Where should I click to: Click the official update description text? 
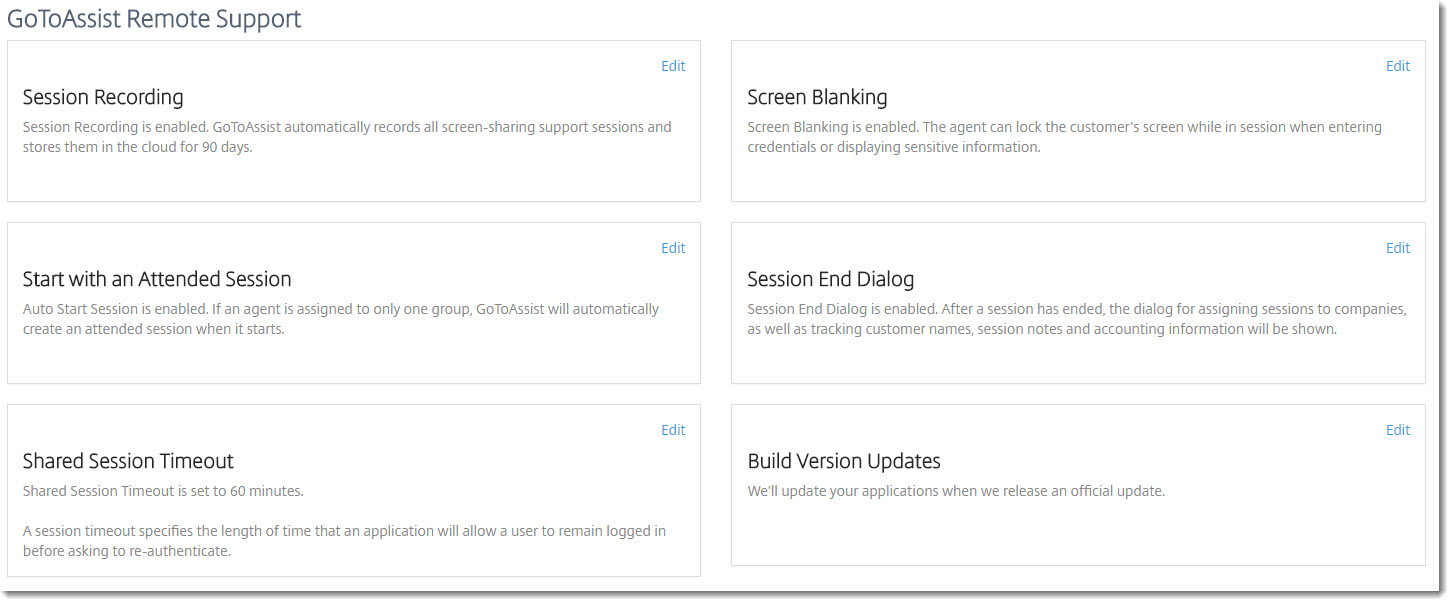[956, 491]
